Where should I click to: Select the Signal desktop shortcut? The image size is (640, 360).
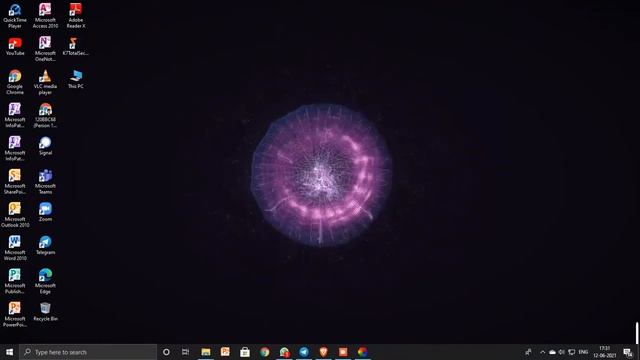45,146
